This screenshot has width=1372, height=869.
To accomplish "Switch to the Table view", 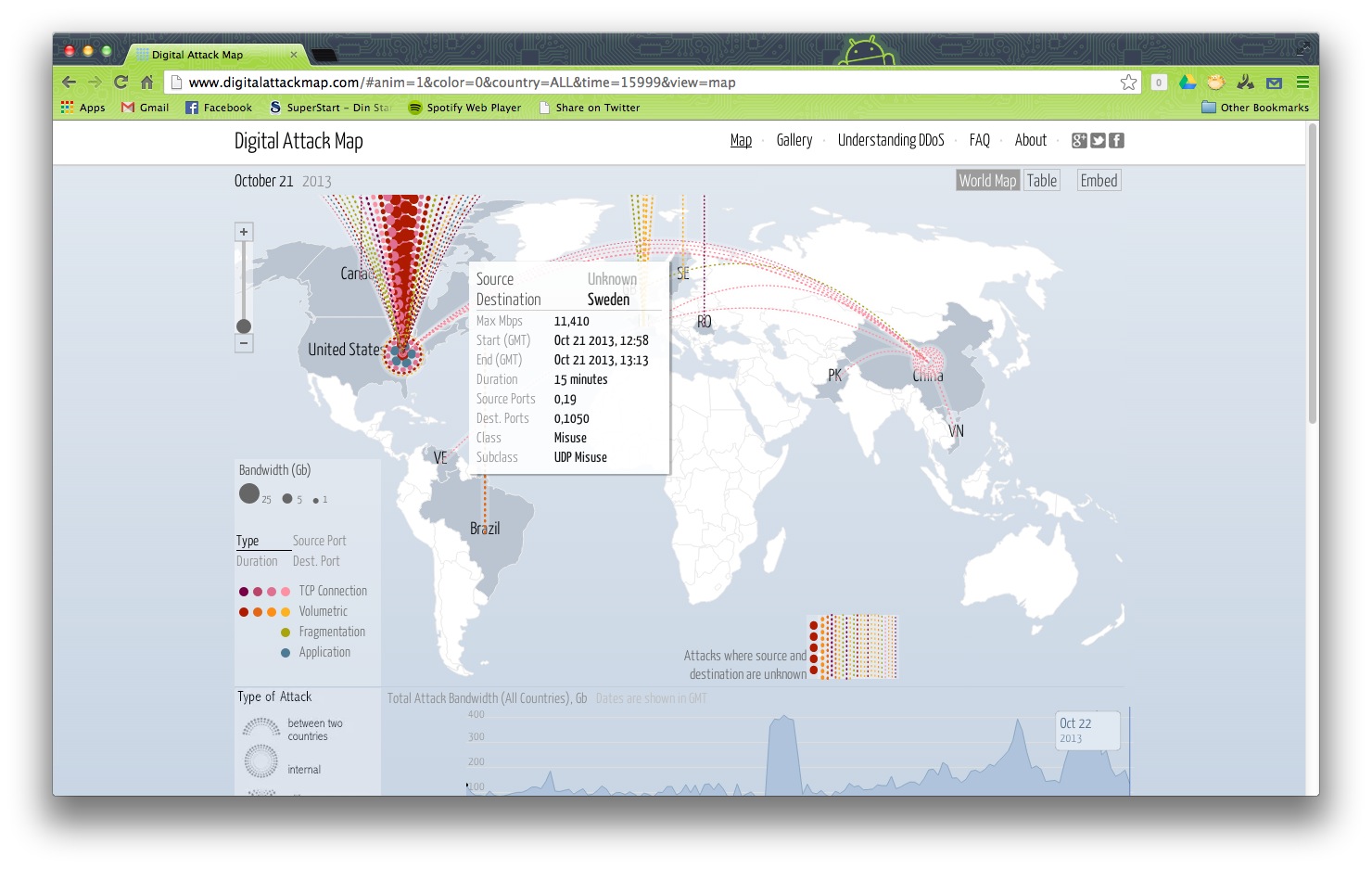I will click(1042, 181).
